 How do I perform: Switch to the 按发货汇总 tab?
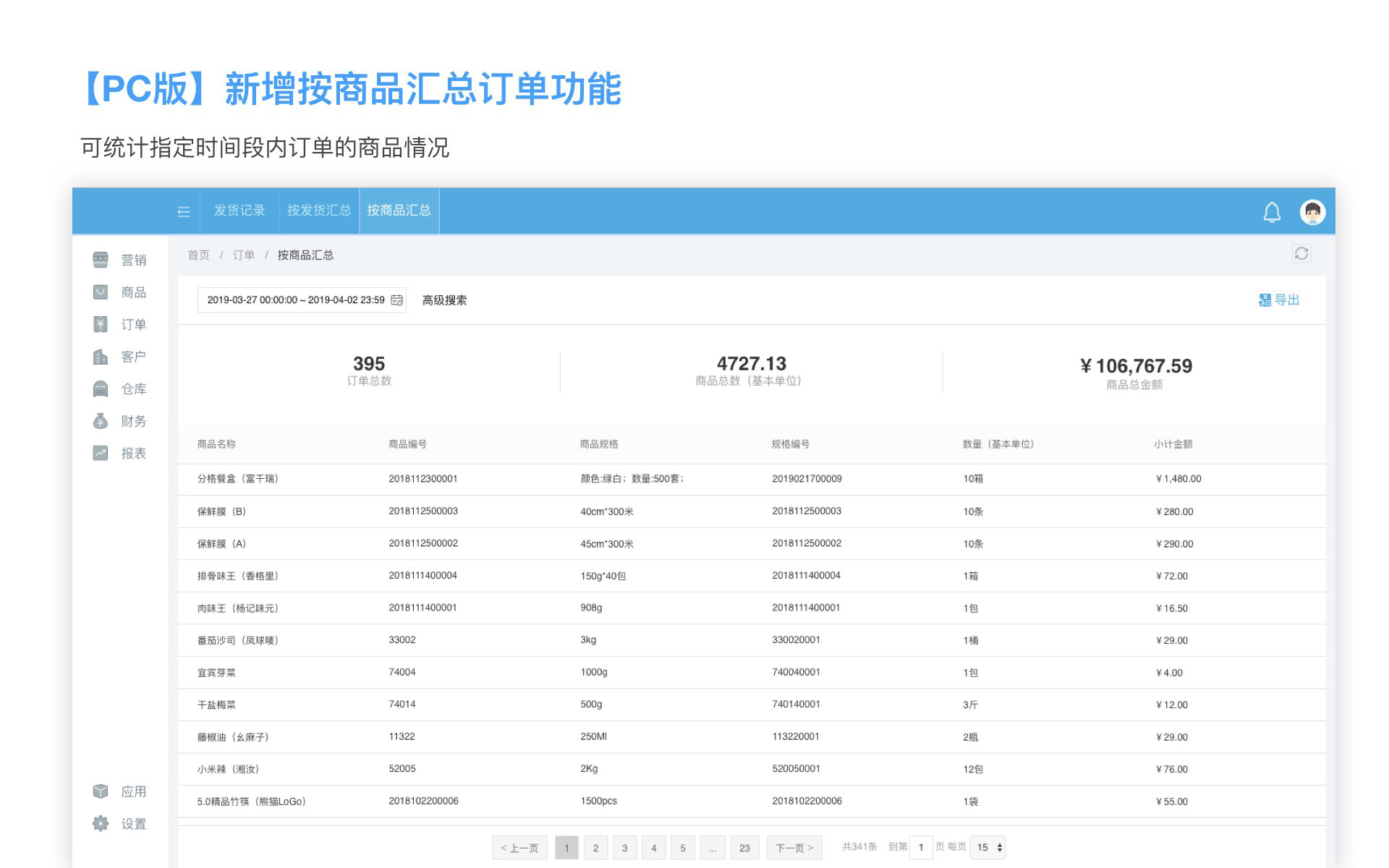319,210
